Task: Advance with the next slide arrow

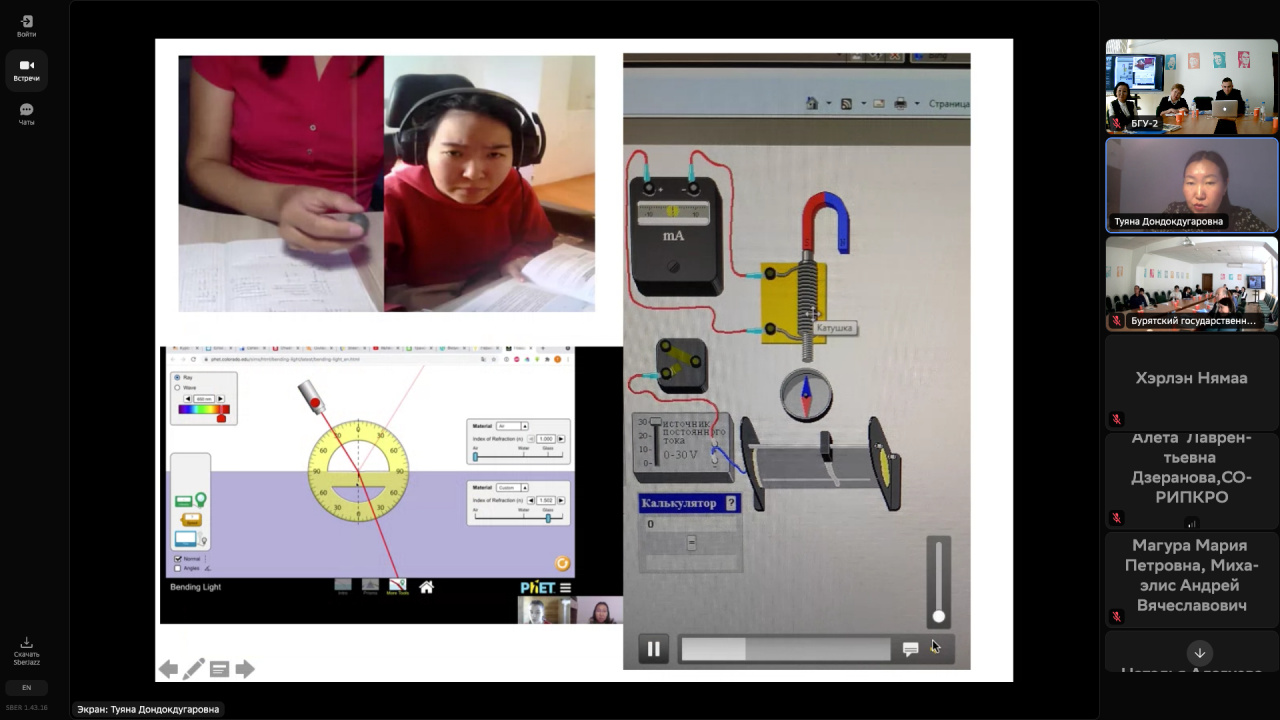Action: point(245,669)
